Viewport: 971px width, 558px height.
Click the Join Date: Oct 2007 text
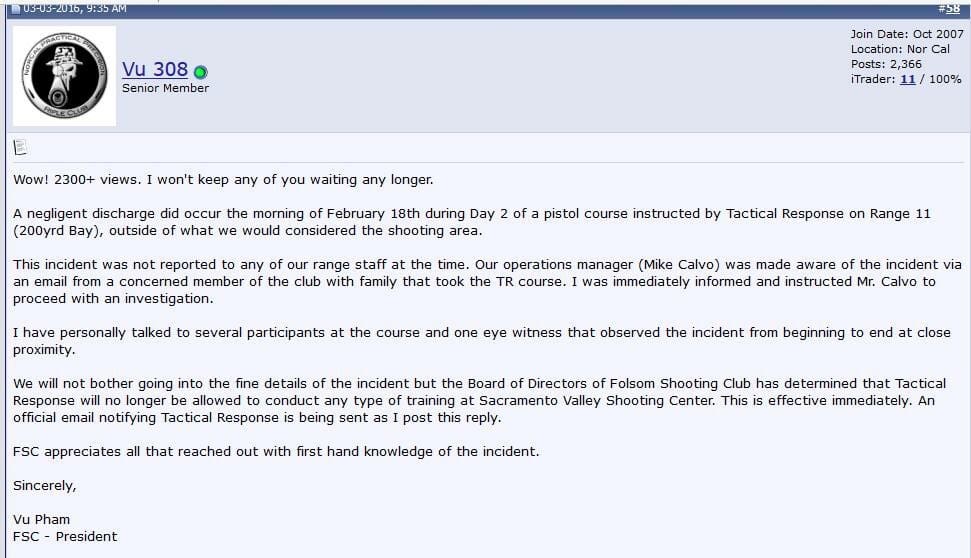tap(907, 34)
